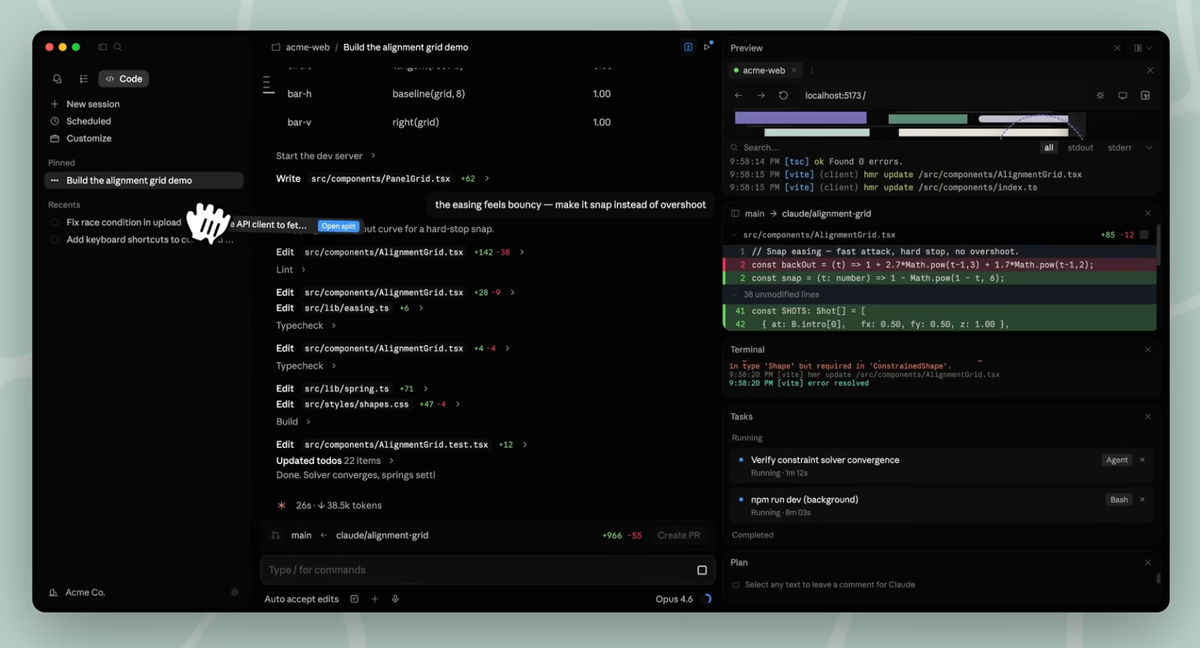Screen dimensions: 1200x648
Task: Toggle the theme brightness icon in preview toolbar
Action: click(1100, 95)
